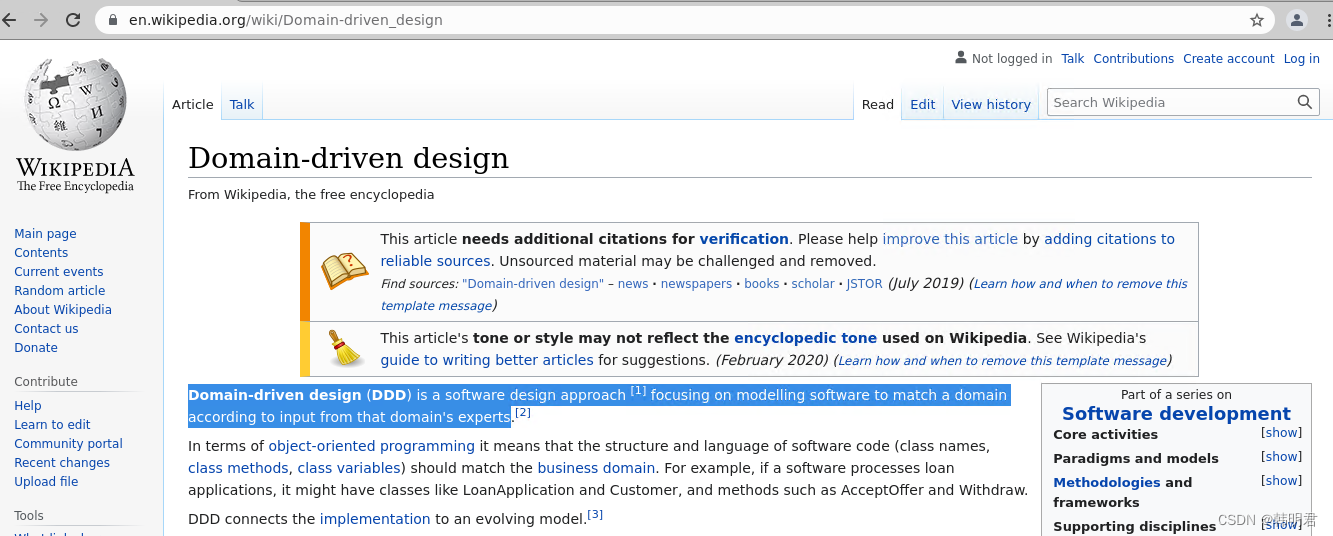Switch to the Article tab
1333x536 pixels.
pyautogui.click(x=193, y=104)
